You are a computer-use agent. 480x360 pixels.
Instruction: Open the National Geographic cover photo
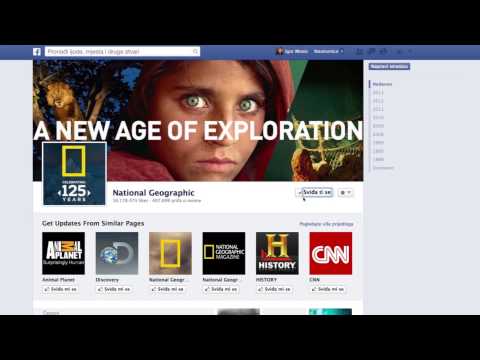pyautogui.click(x=198, y=121)
